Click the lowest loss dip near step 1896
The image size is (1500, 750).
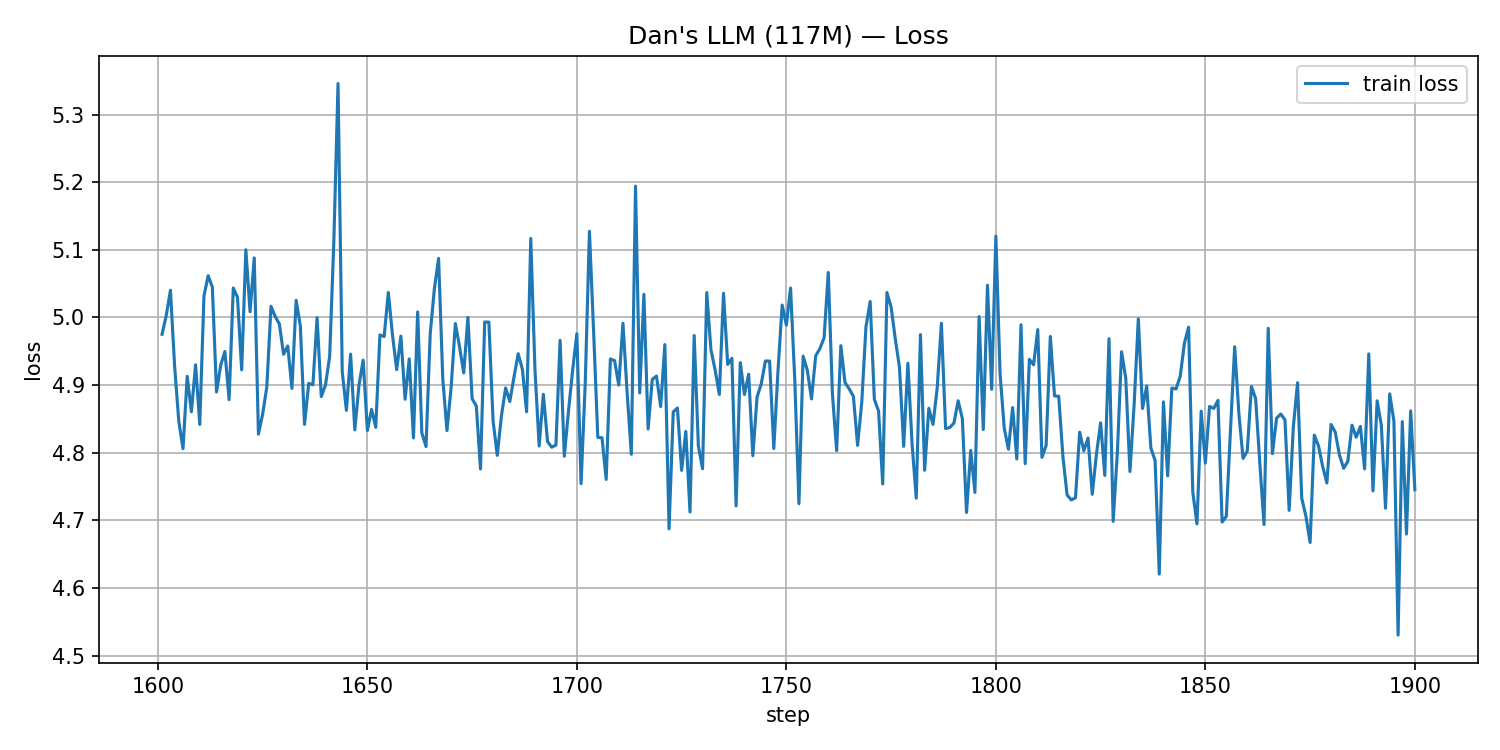[x=1398, y=634]
